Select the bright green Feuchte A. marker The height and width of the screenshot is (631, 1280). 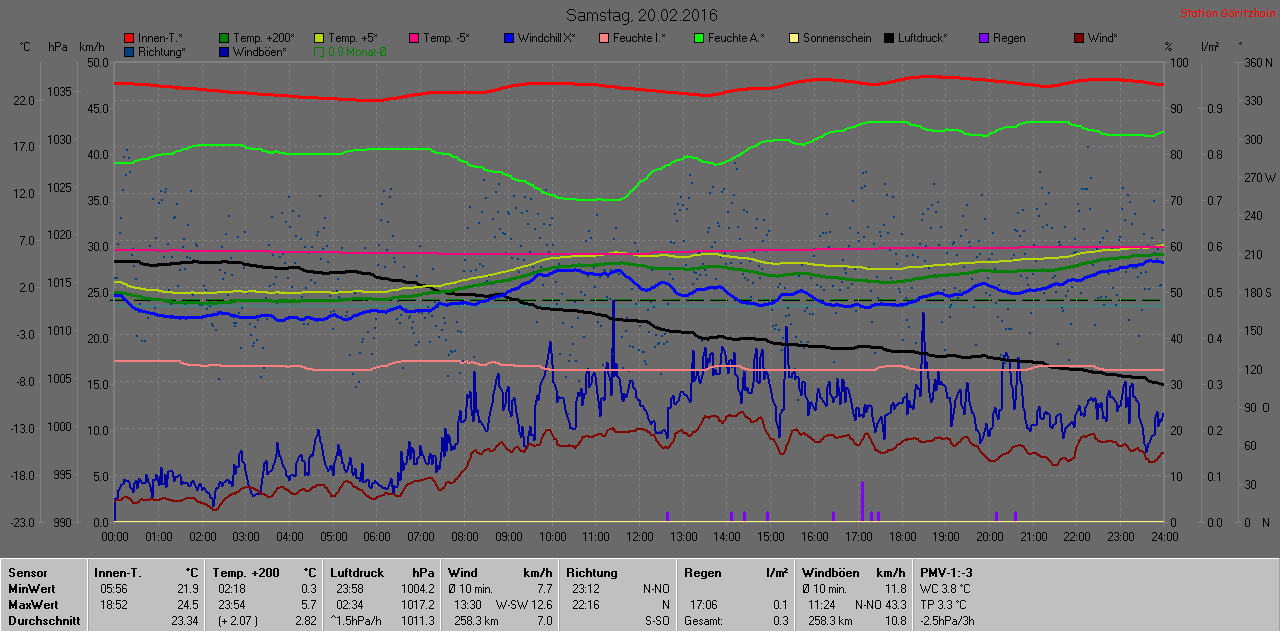699,38
